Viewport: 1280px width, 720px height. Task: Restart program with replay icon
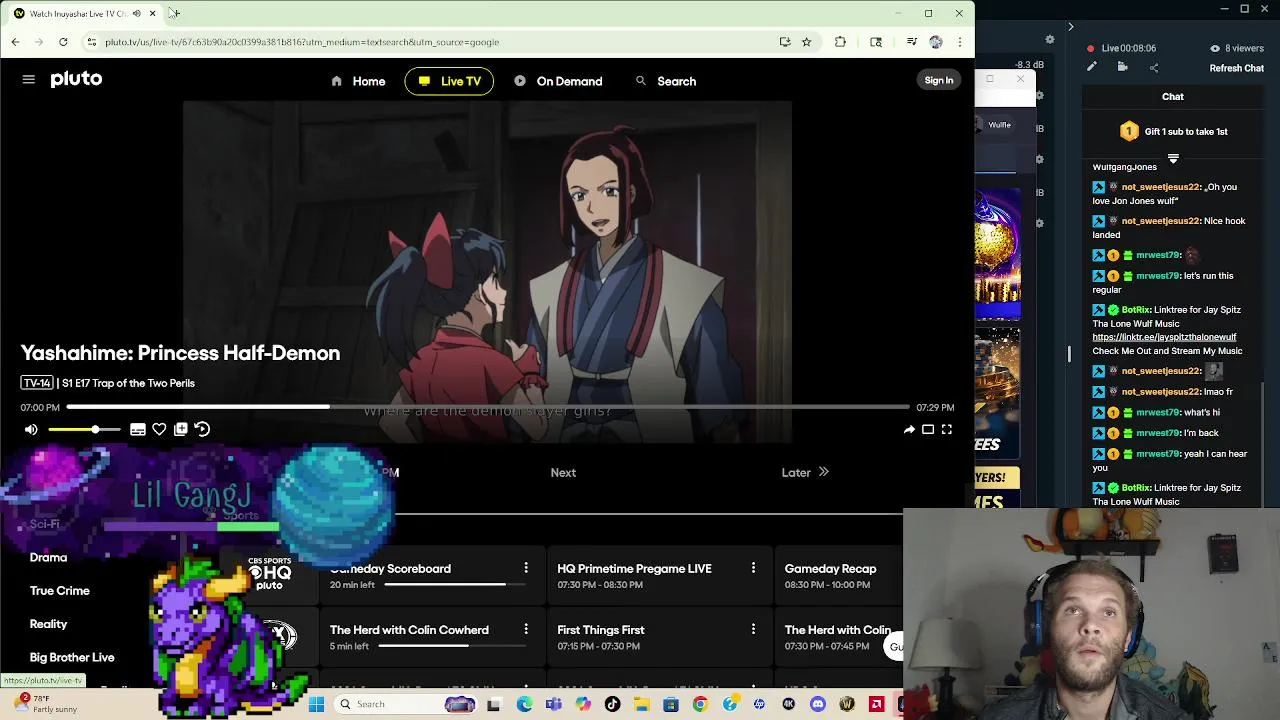pos(202,429)
